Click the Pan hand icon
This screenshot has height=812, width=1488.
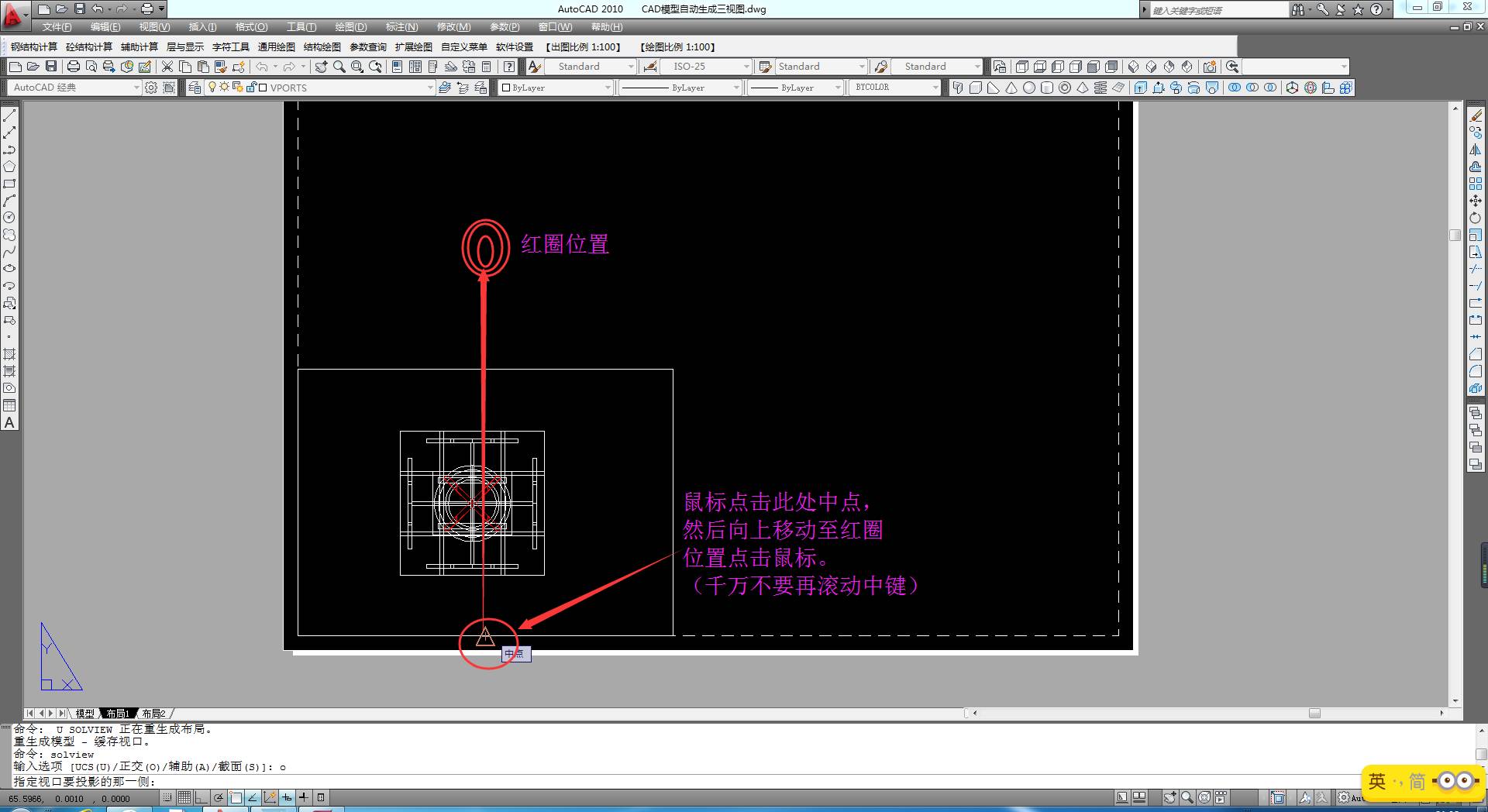coord(322,67)
